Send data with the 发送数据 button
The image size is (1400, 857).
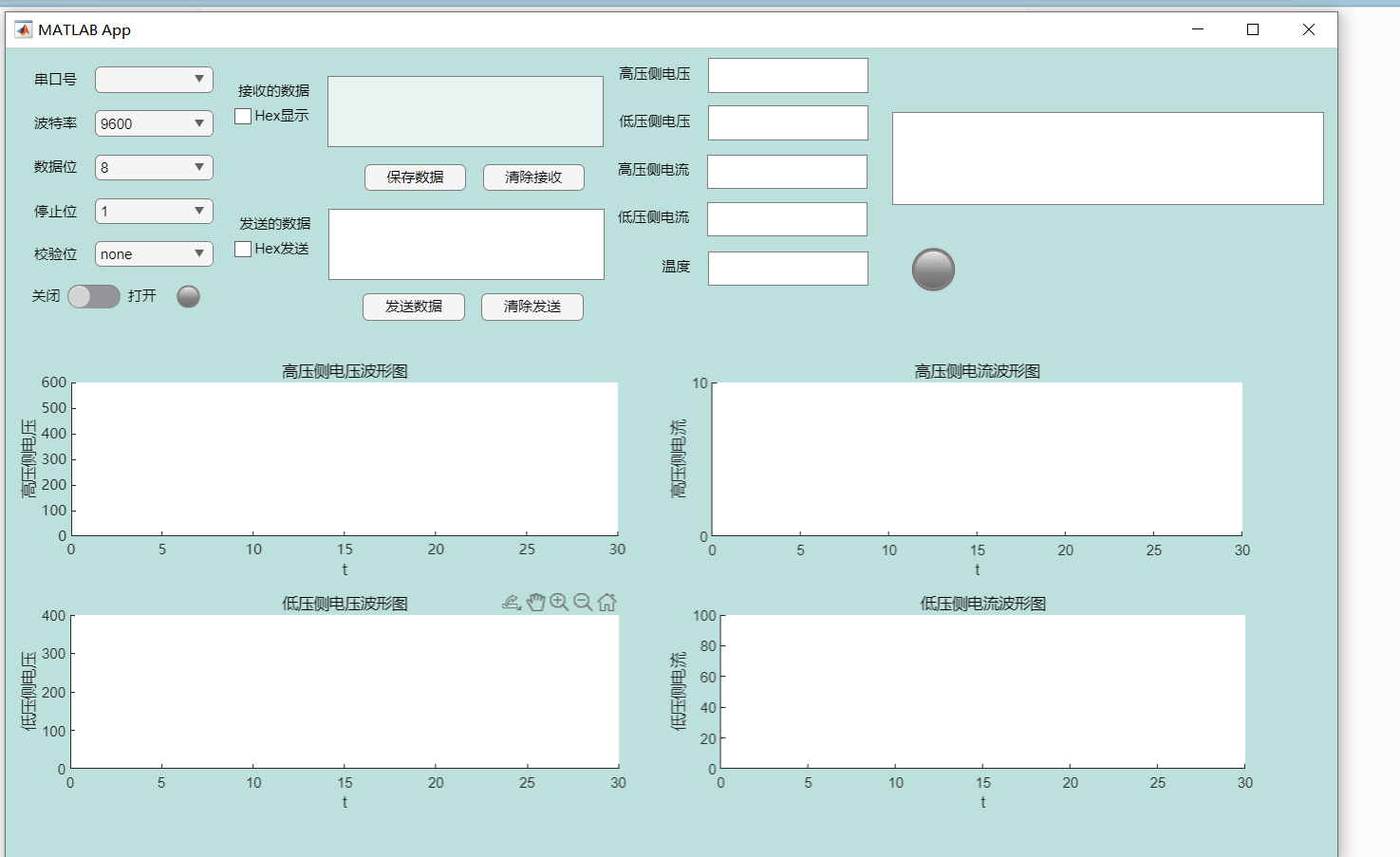pyautogui.click(x=414, y=307)
